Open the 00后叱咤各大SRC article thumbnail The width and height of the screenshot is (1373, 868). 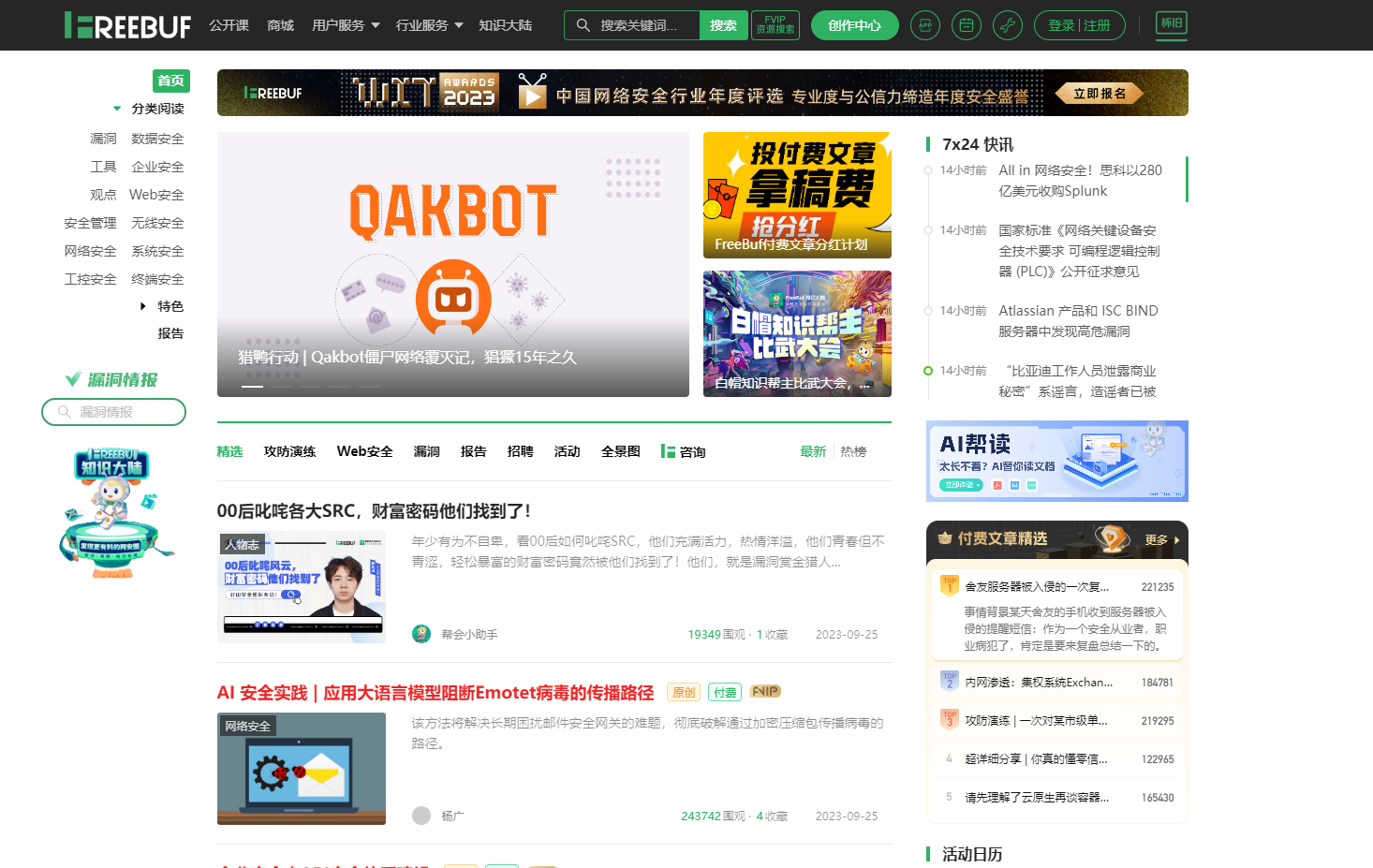(302, 587)
